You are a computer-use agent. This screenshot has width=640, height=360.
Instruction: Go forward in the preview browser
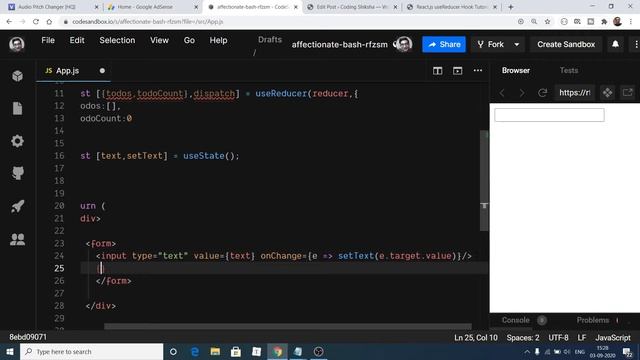pos(522,93)
